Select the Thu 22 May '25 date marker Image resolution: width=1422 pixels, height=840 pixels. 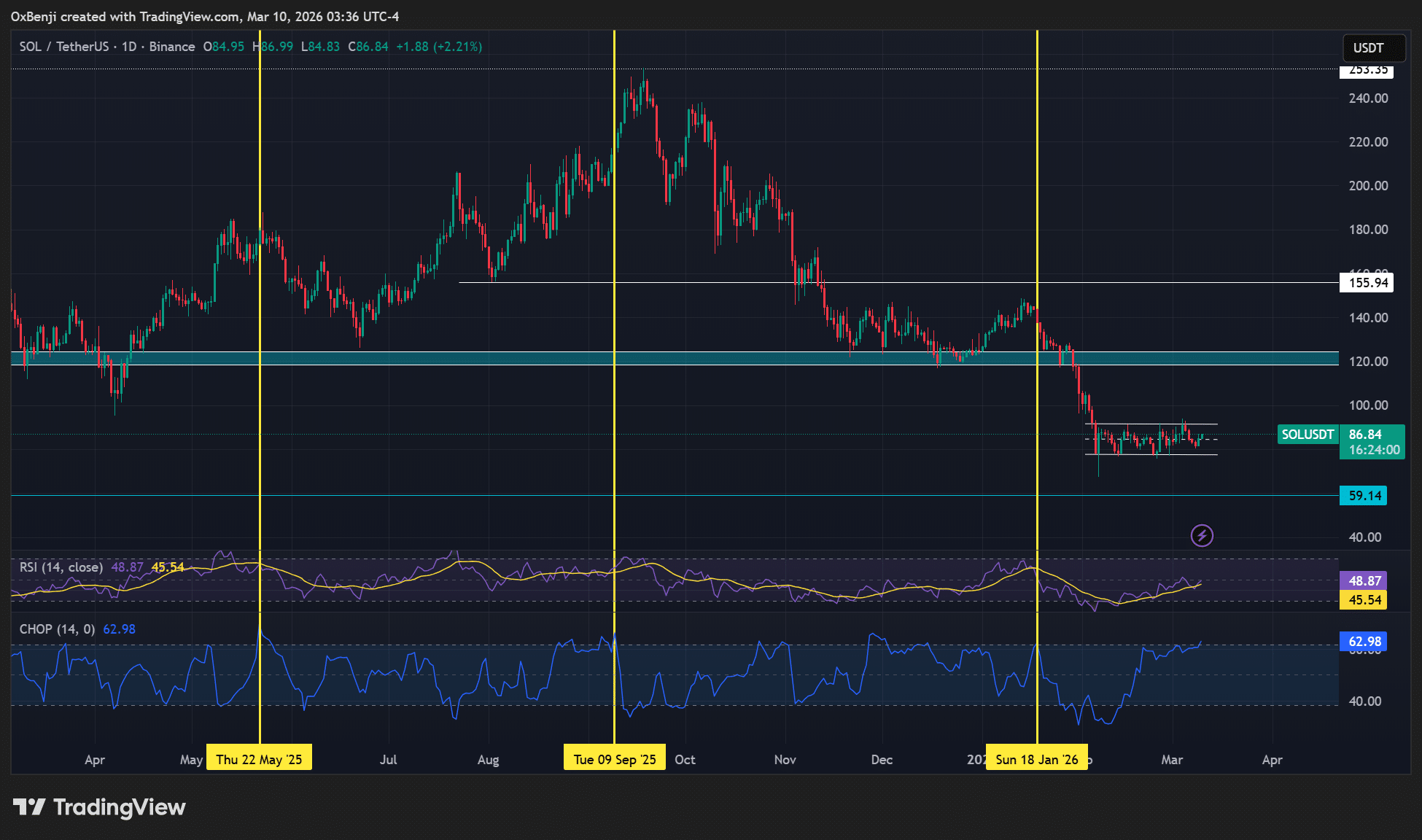tap(259, 758)
